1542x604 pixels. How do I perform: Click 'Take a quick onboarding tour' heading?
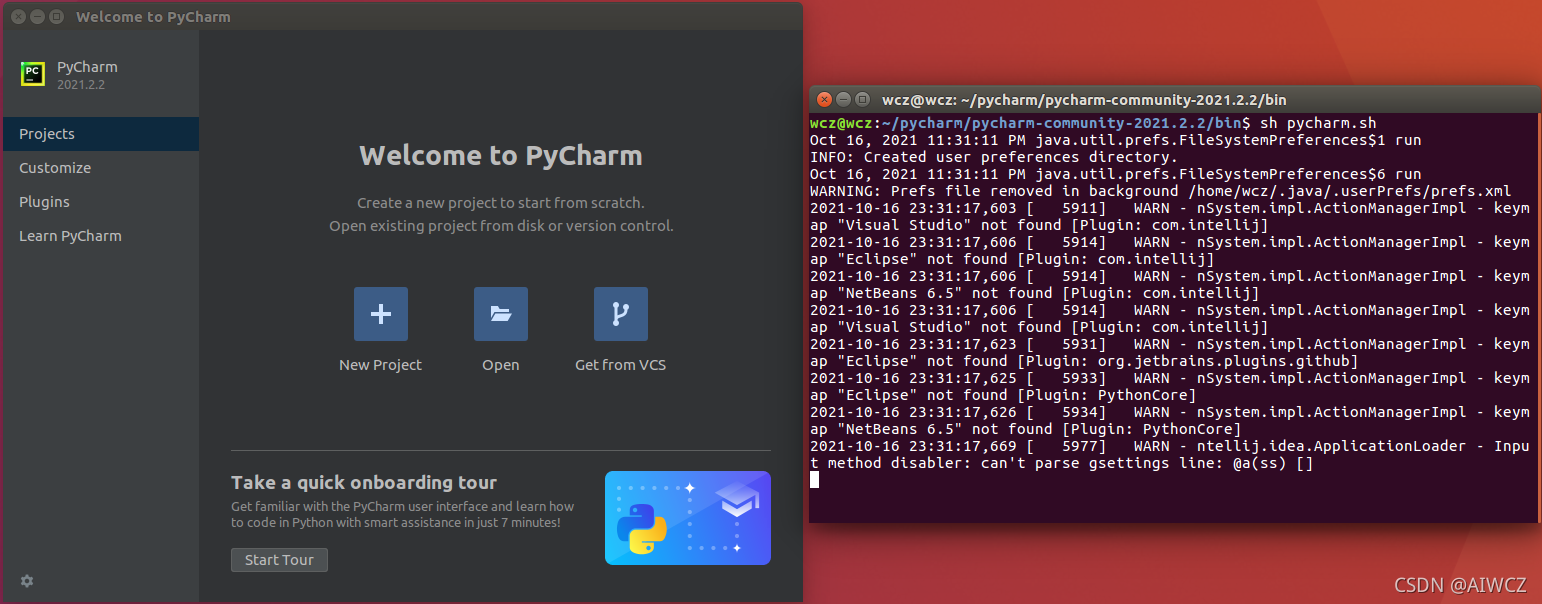364,483
